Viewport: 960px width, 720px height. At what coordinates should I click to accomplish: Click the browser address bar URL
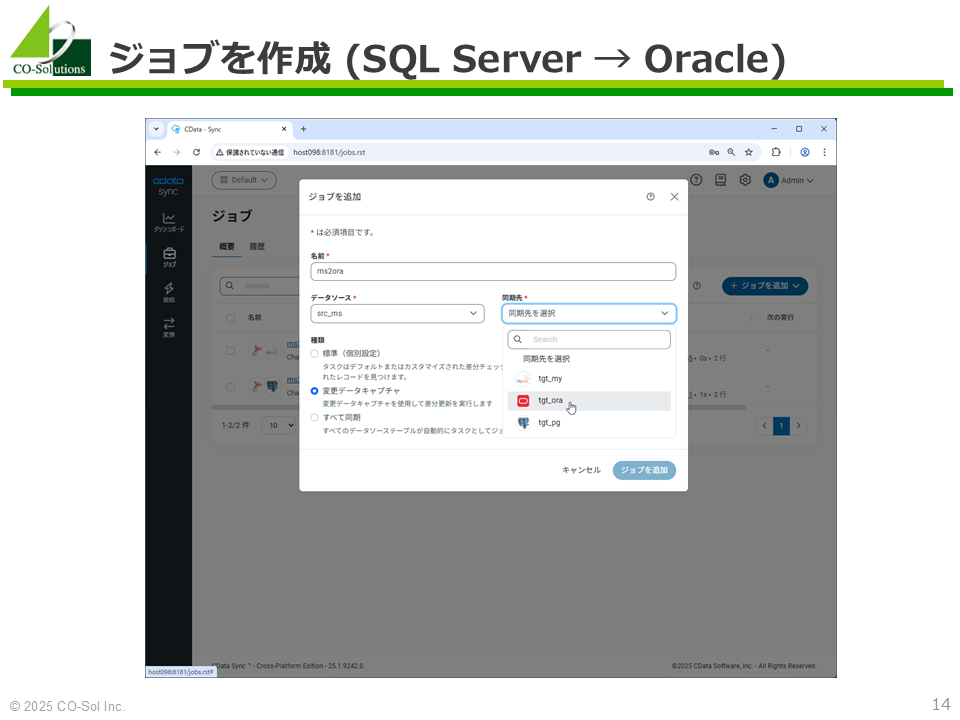(329, 152)
